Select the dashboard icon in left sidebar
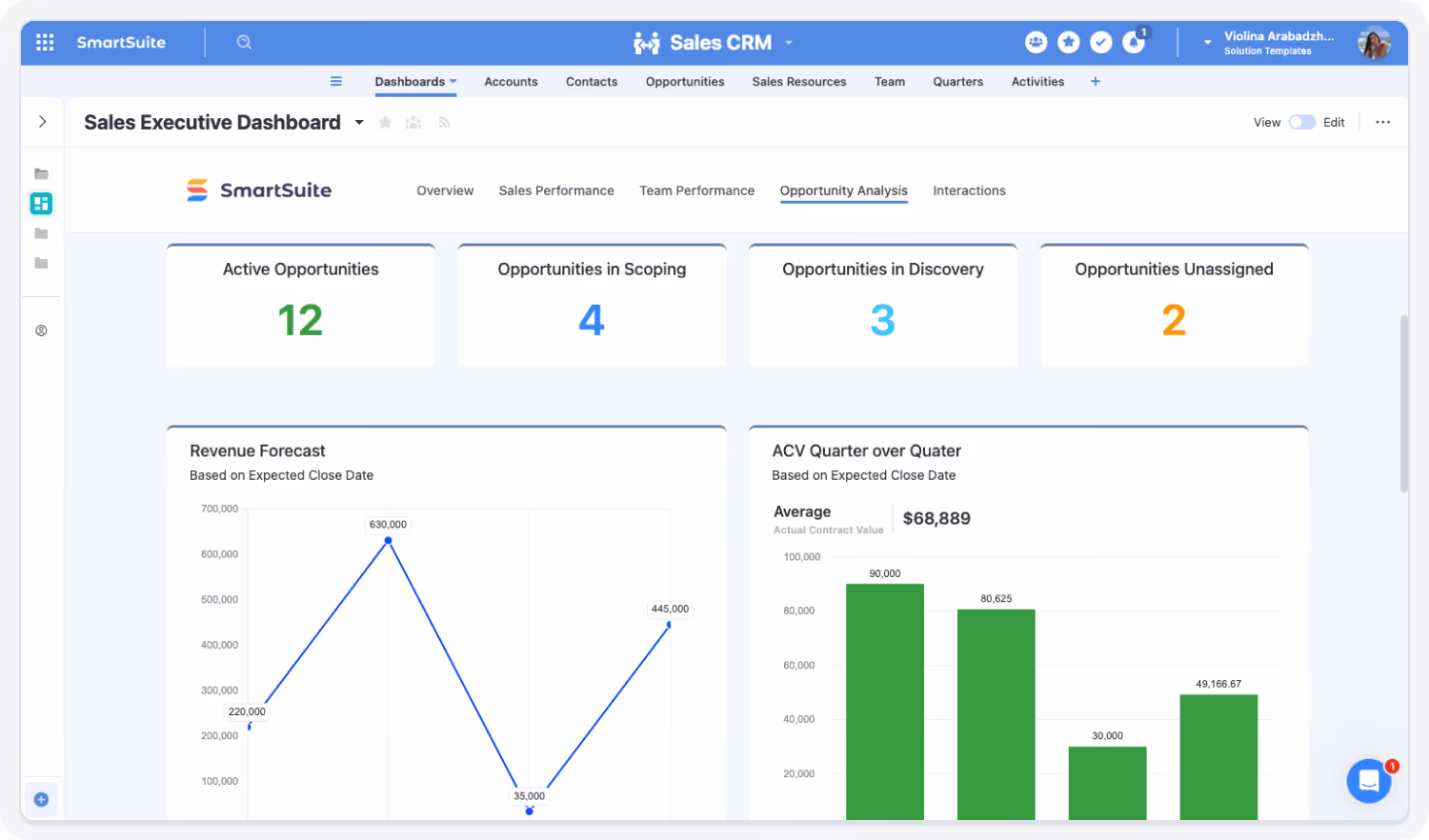 pyautogui.click(x=41, y=203)
